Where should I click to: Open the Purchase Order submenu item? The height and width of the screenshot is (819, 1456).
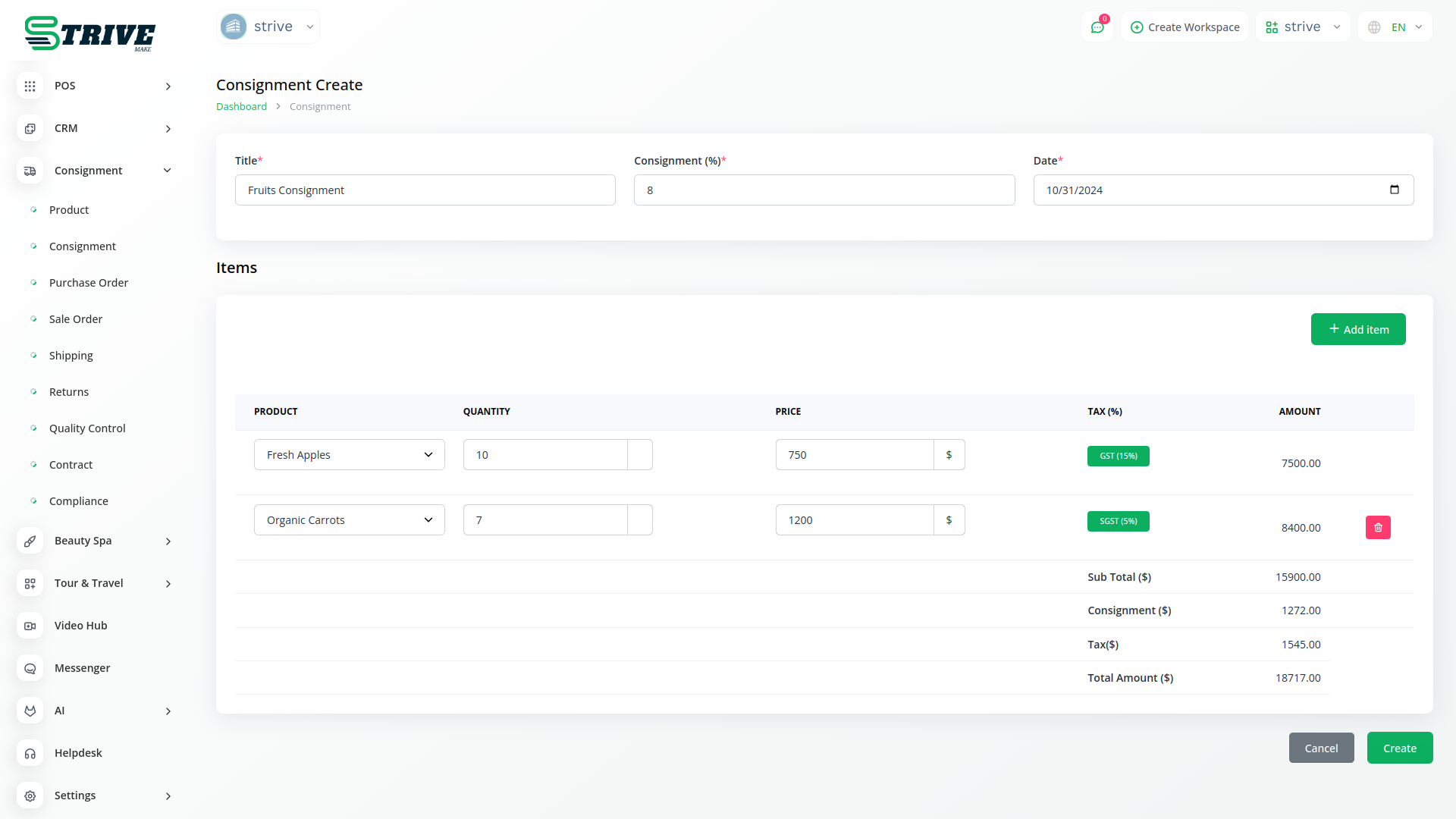88,283
